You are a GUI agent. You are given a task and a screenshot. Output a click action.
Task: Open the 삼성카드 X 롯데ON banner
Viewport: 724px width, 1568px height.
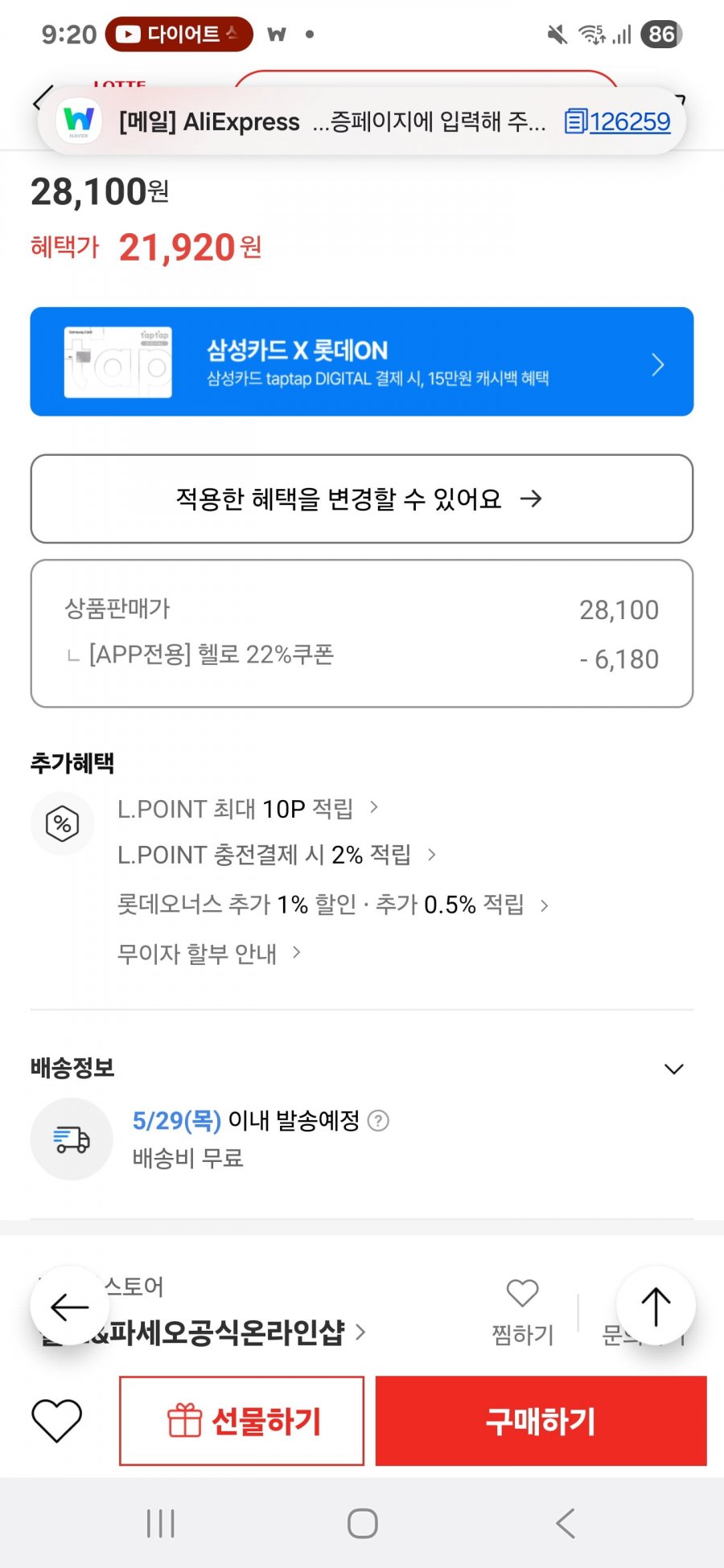click(x=362, y=362)
